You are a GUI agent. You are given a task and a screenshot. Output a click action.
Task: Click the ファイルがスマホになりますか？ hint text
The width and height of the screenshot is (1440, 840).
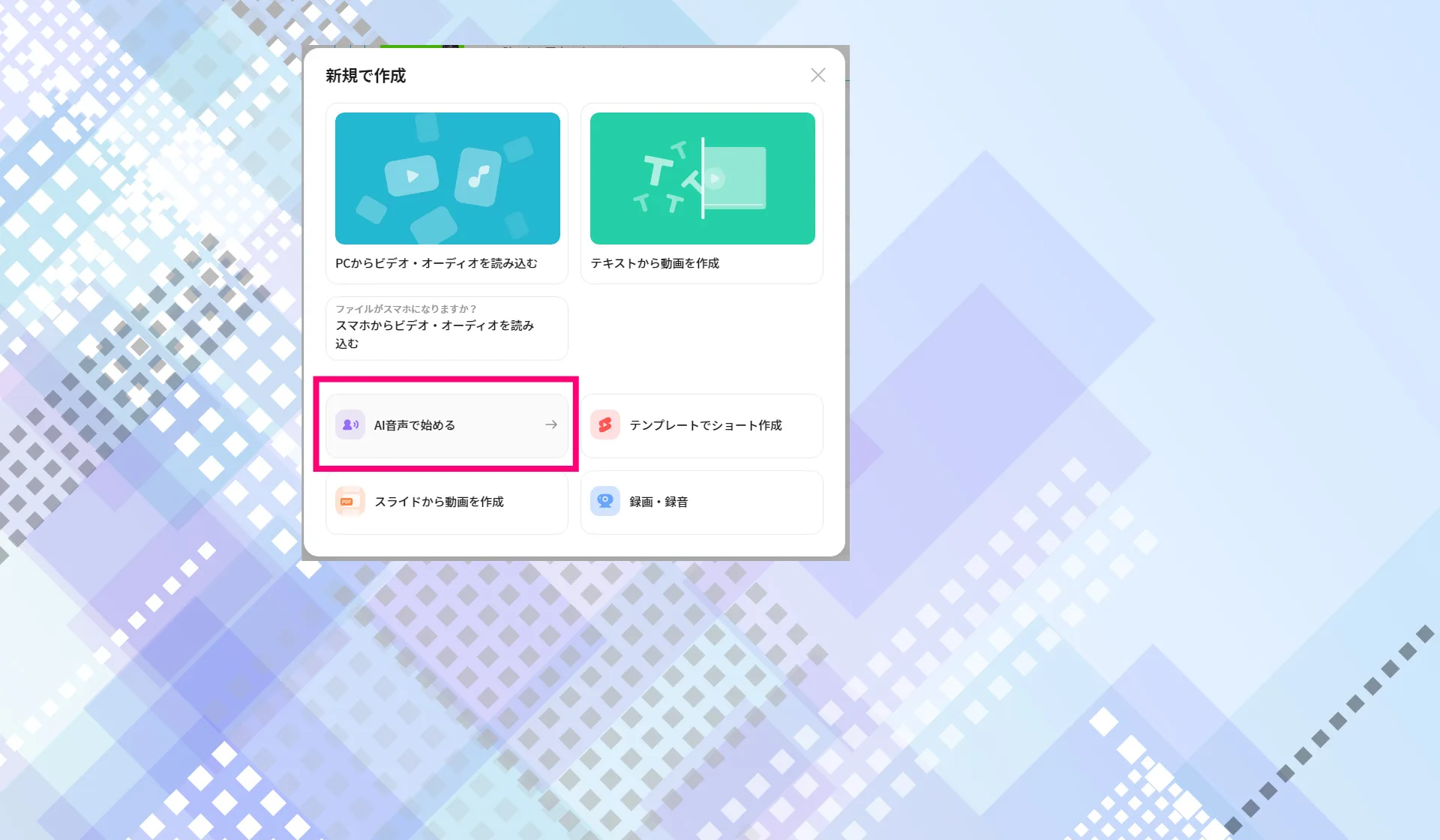coord(406,309)
